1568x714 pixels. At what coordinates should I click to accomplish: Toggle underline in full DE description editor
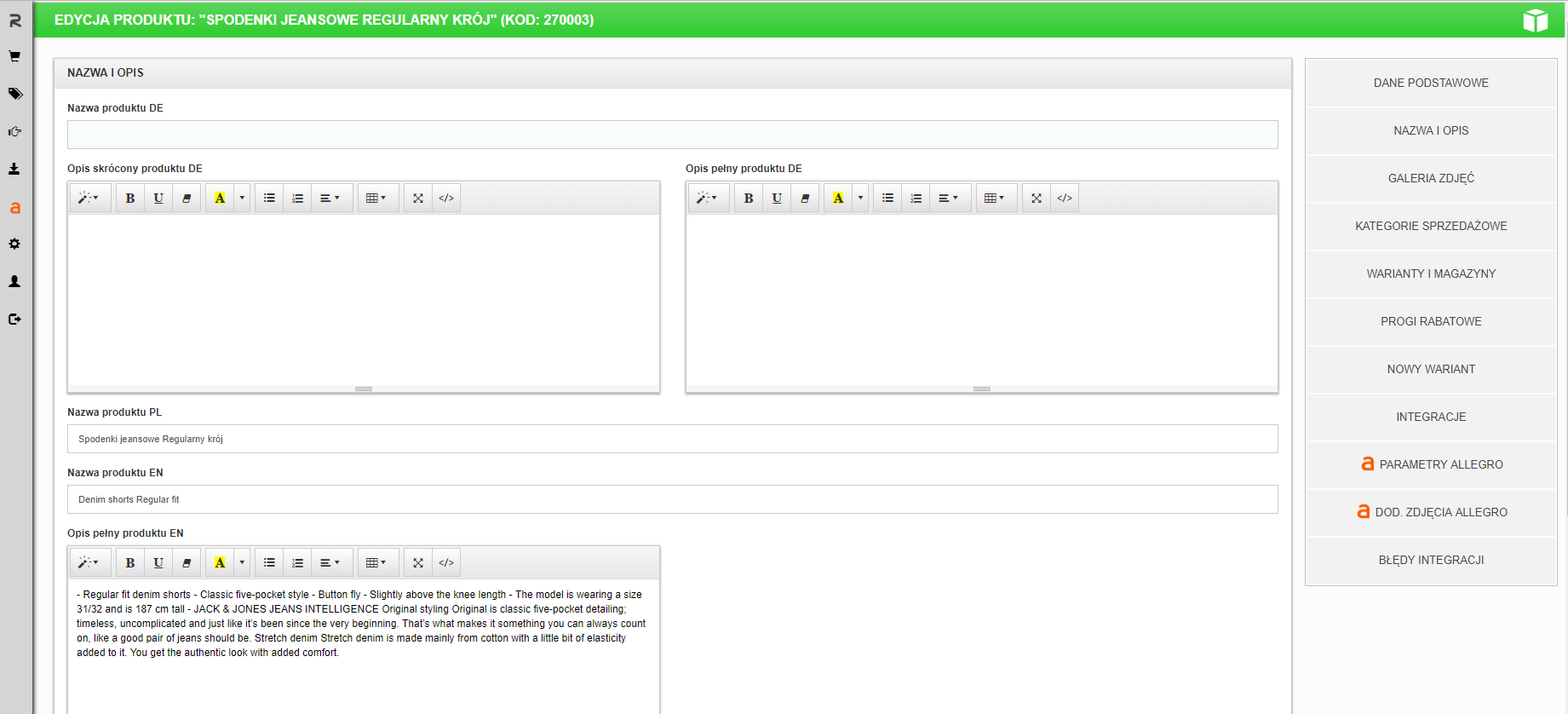(777, 198)
